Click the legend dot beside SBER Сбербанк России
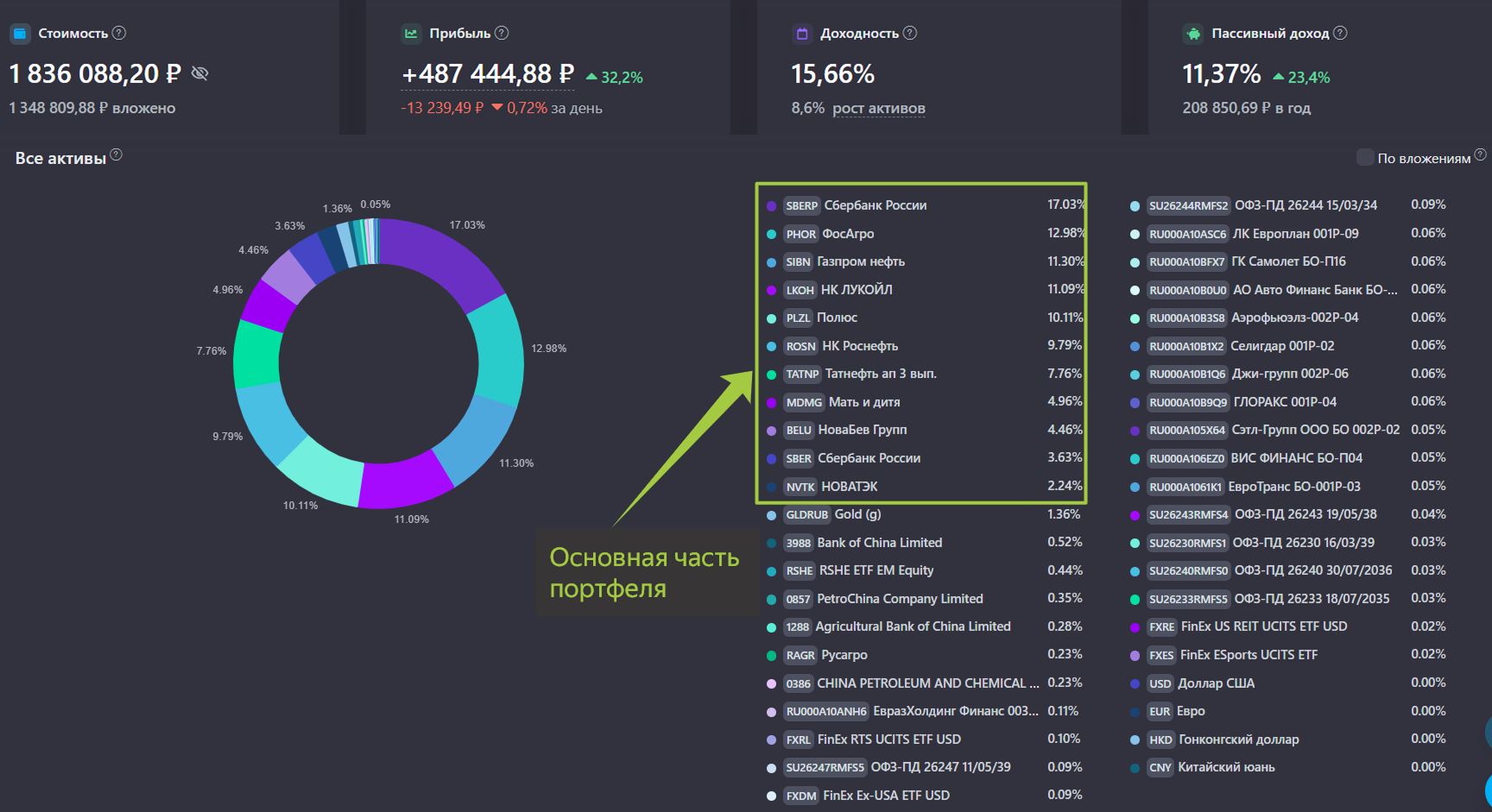 coord(771,459)
